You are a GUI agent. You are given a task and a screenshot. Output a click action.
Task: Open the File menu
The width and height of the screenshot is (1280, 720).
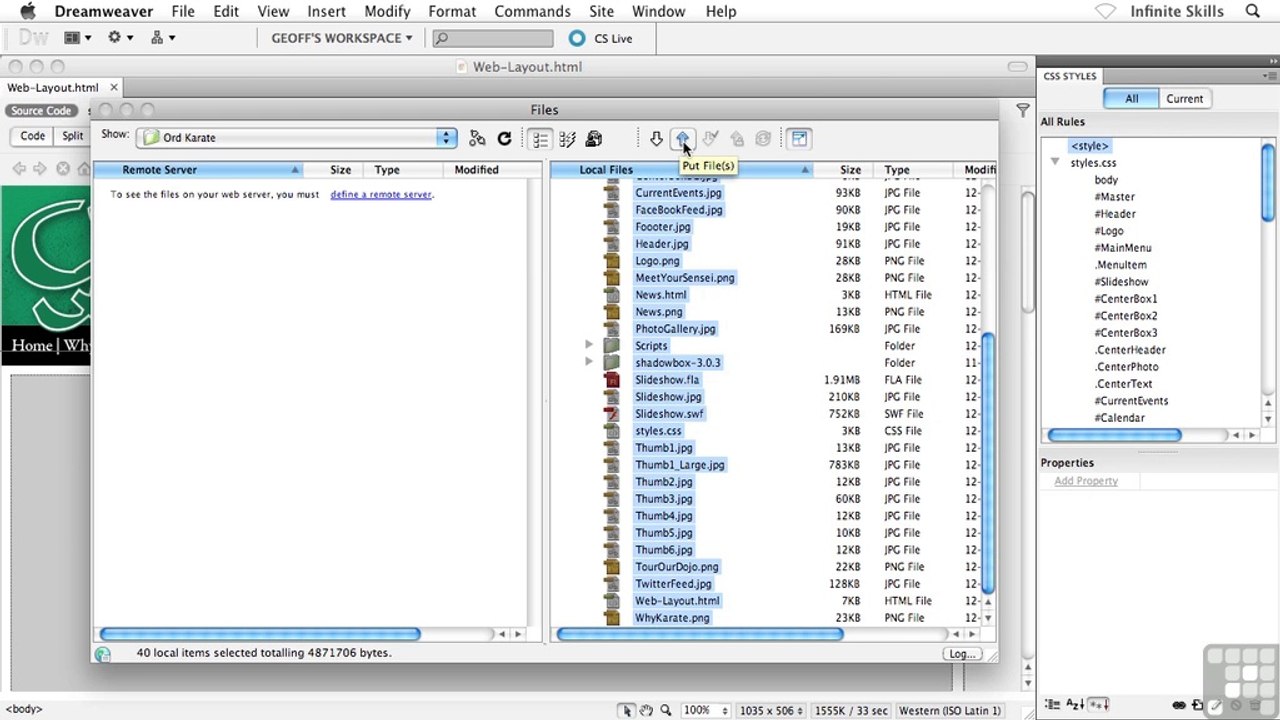click(183, 11)
